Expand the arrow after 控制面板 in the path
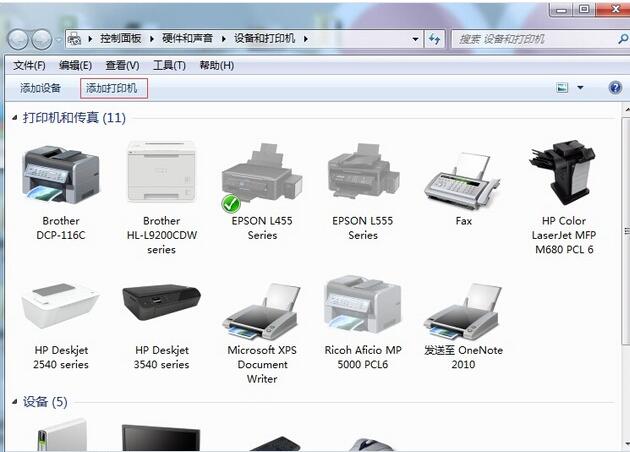The height and width of the screenshot is (452, 630). click(152, 39)
